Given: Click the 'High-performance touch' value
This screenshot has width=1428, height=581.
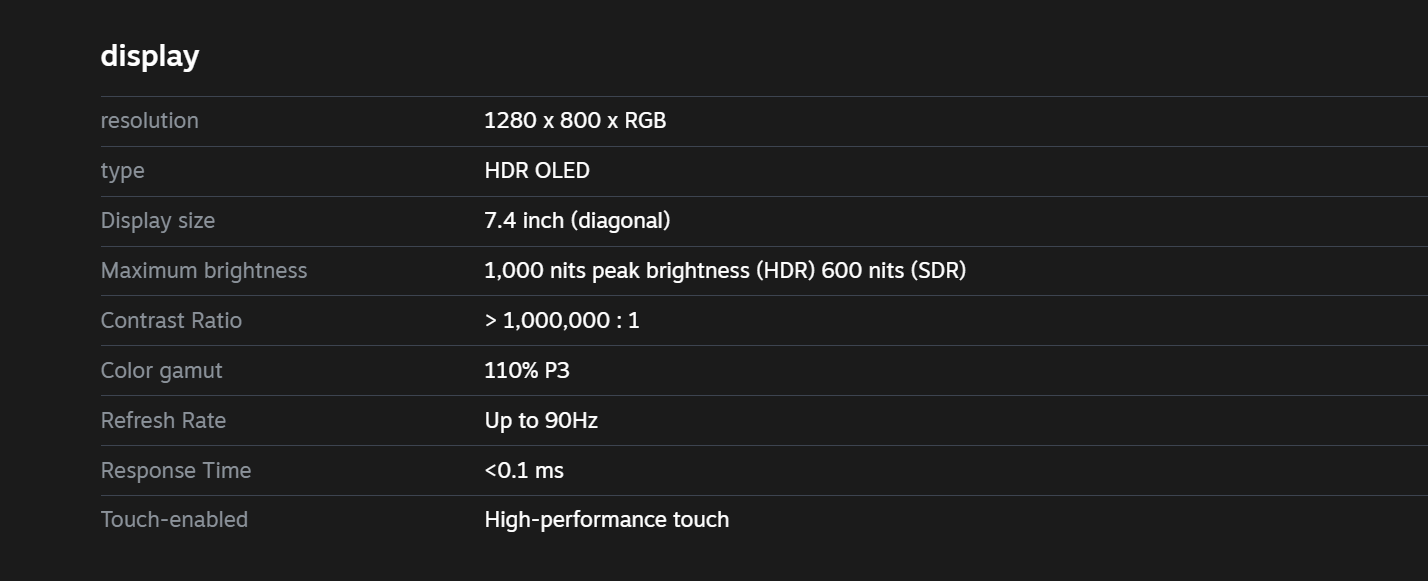Looking at the screenshot, I should [x=607, y=520].
